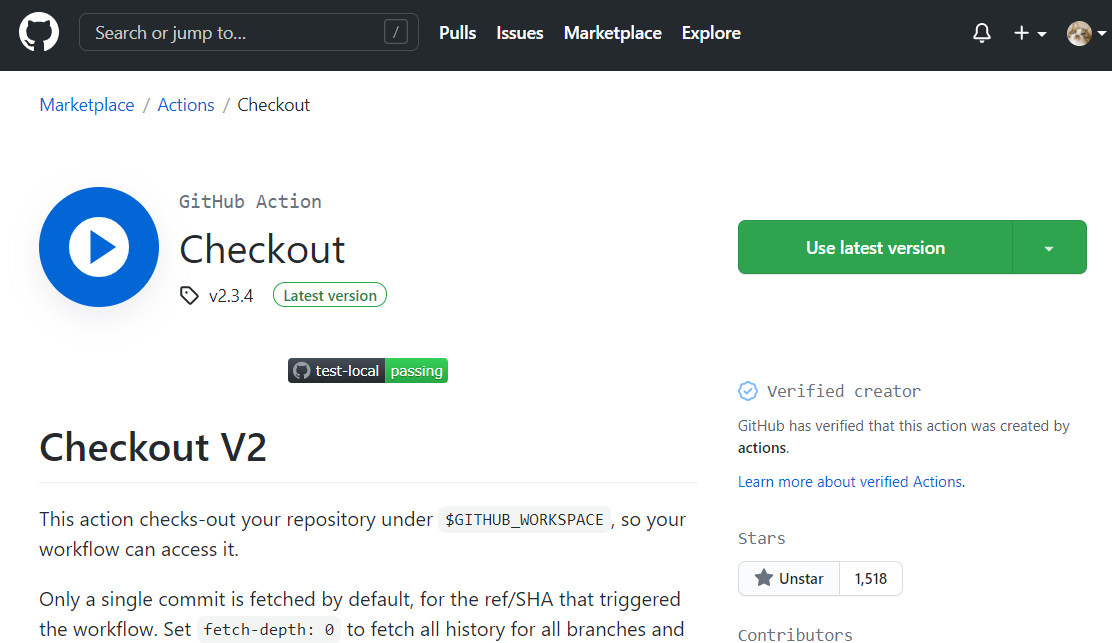This screenshot has width=1112, height=643.
Task: Click the tag icon next to v2.3.4
Action: click(x=189, y=294)
